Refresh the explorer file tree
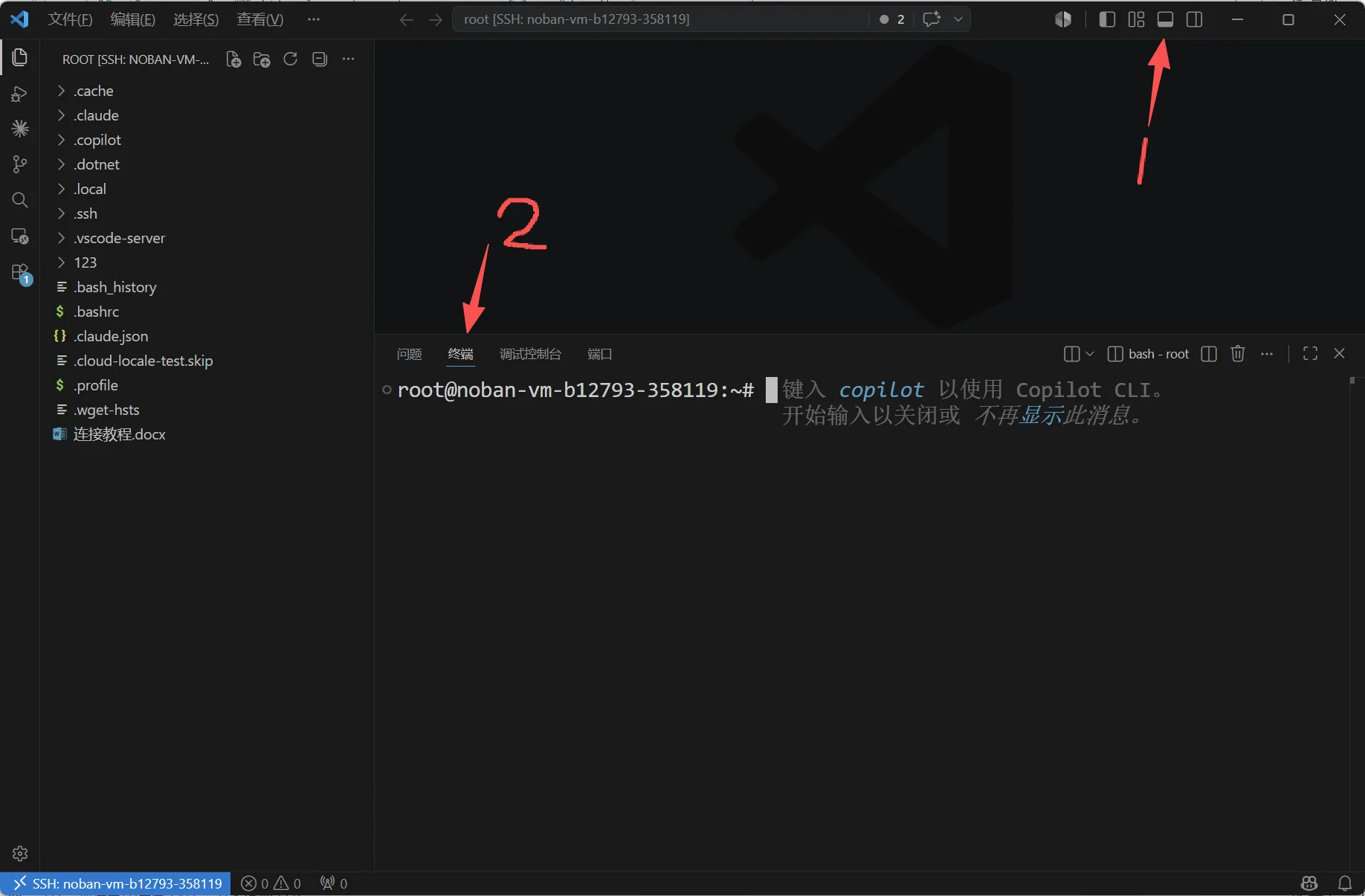1365x896 pixels. pyautogui.click(x=291, y=59)
